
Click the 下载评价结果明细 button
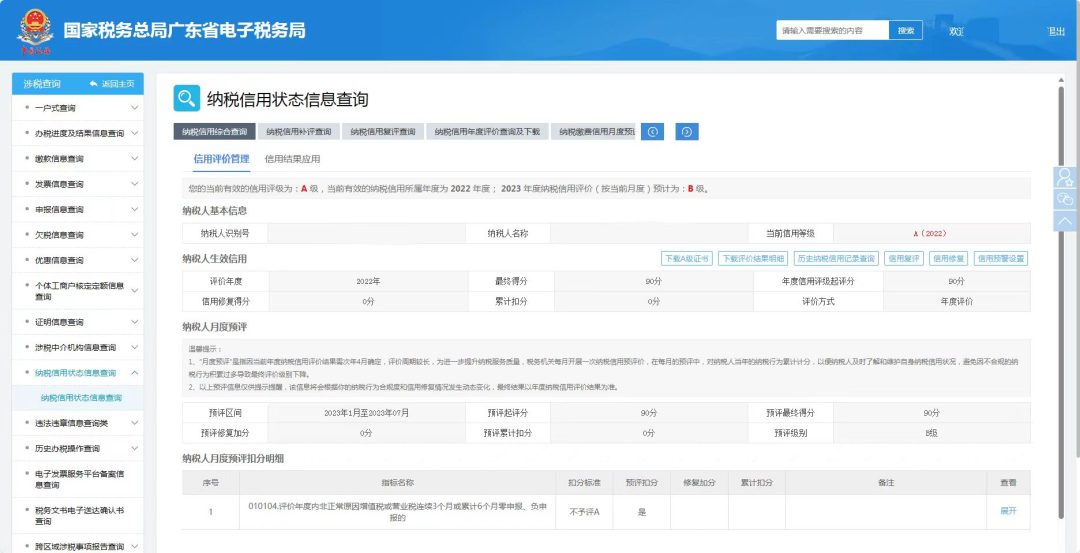pos(753,259)
